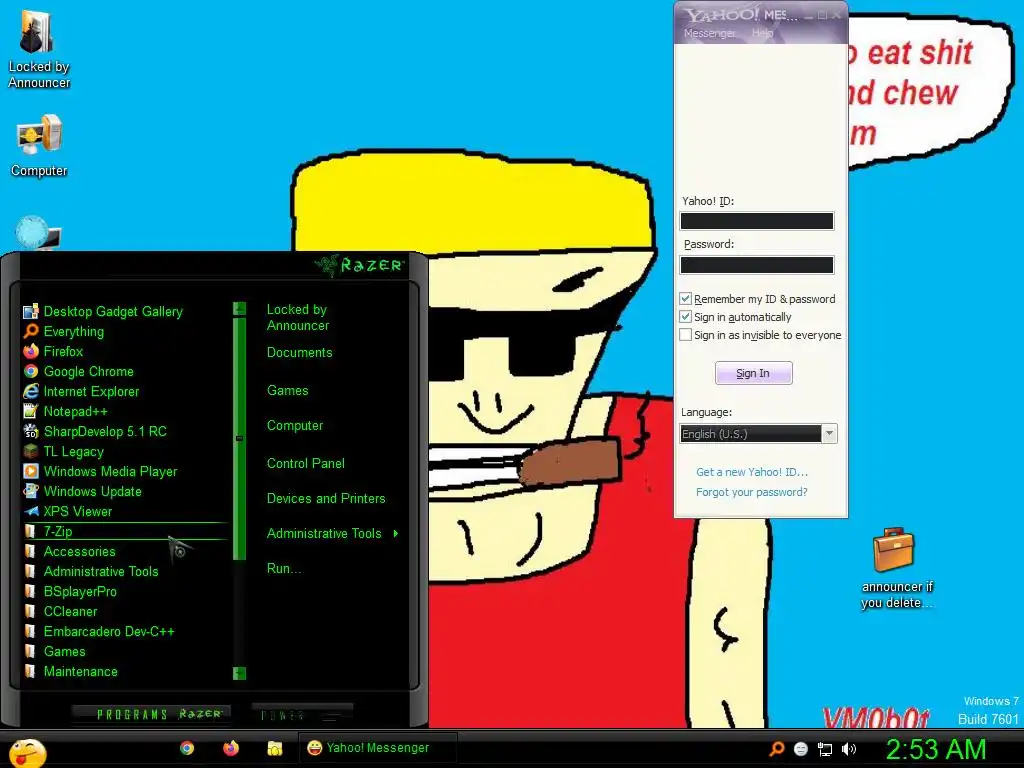Expand the Games folder in programs list
This screenshot has height=768, width=1024.
click(55, 652)
